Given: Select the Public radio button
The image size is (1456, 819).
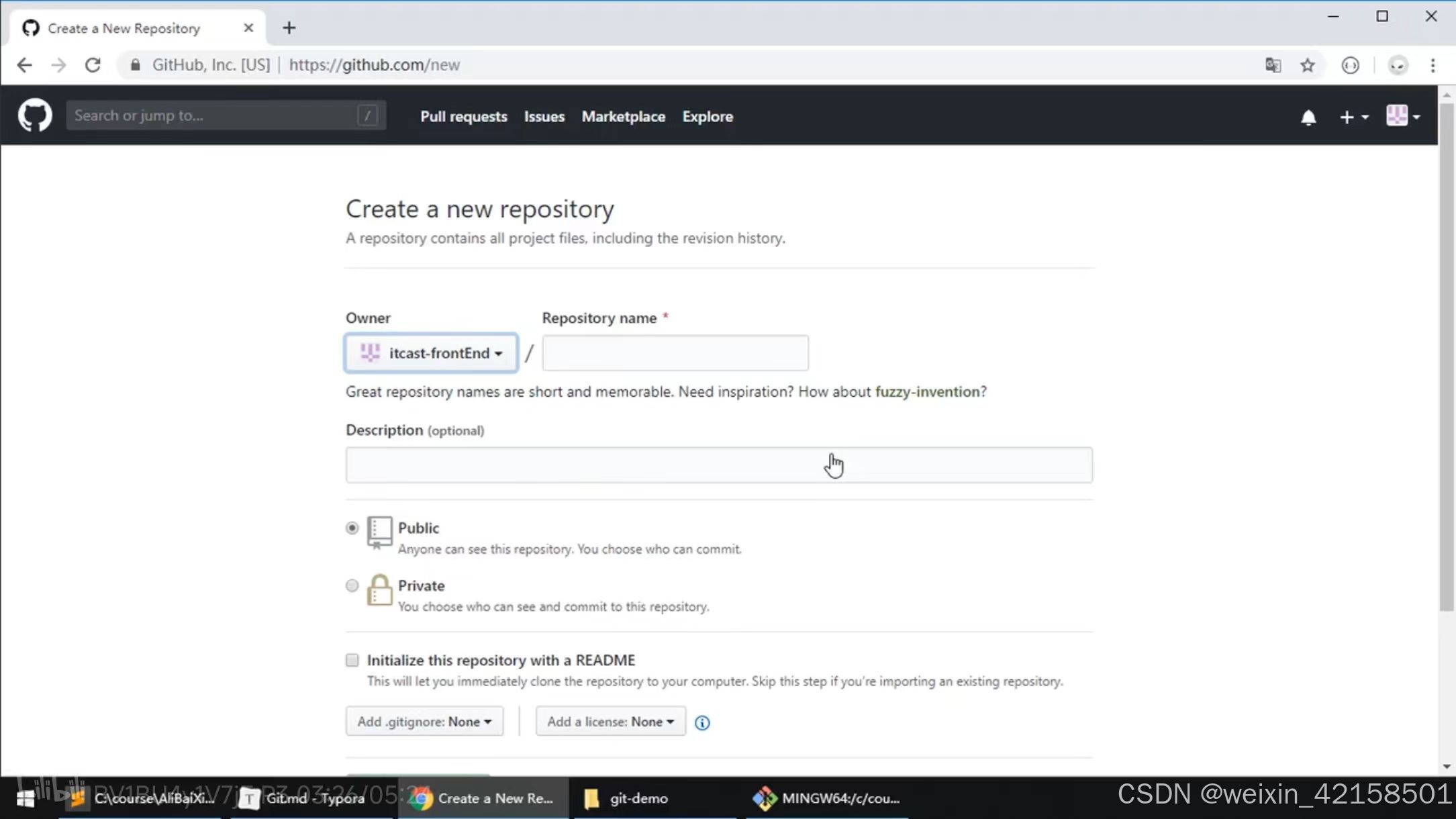Looking at the screenshot, I should [x=352, y=528].
